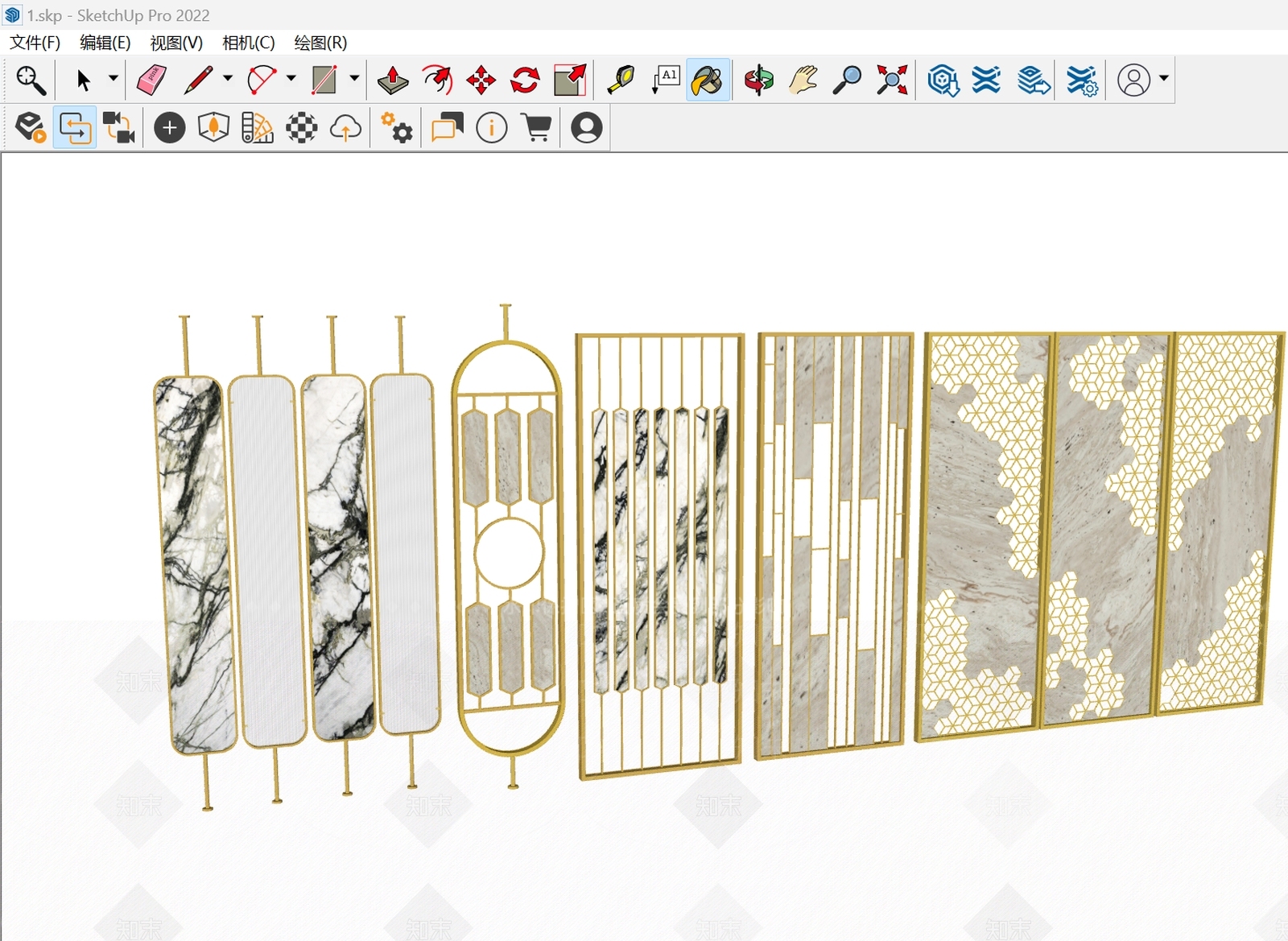Expand the Arc tool dropdown arrow
This screenshot has width=1288, height=941.
coord(291,79)
